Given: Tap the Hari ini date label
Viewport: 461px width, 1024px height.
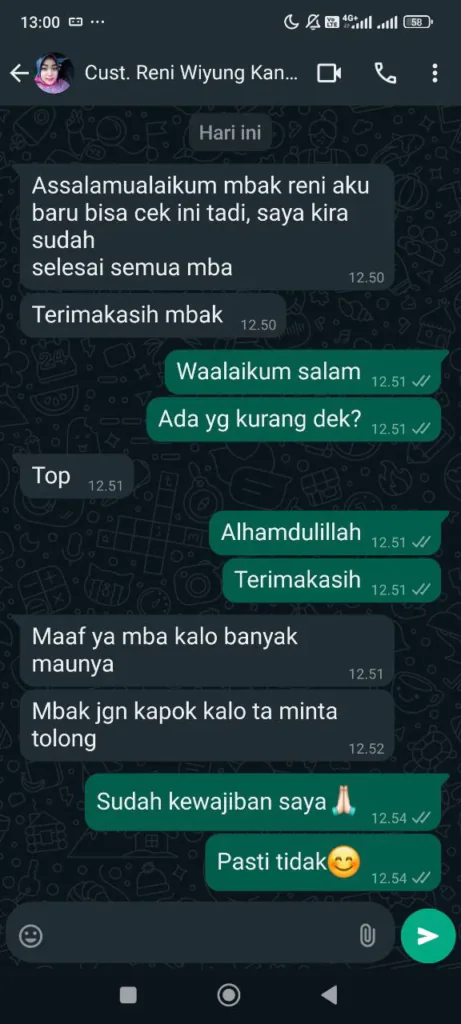Looking at the screenshot, I should pos(230,133).
